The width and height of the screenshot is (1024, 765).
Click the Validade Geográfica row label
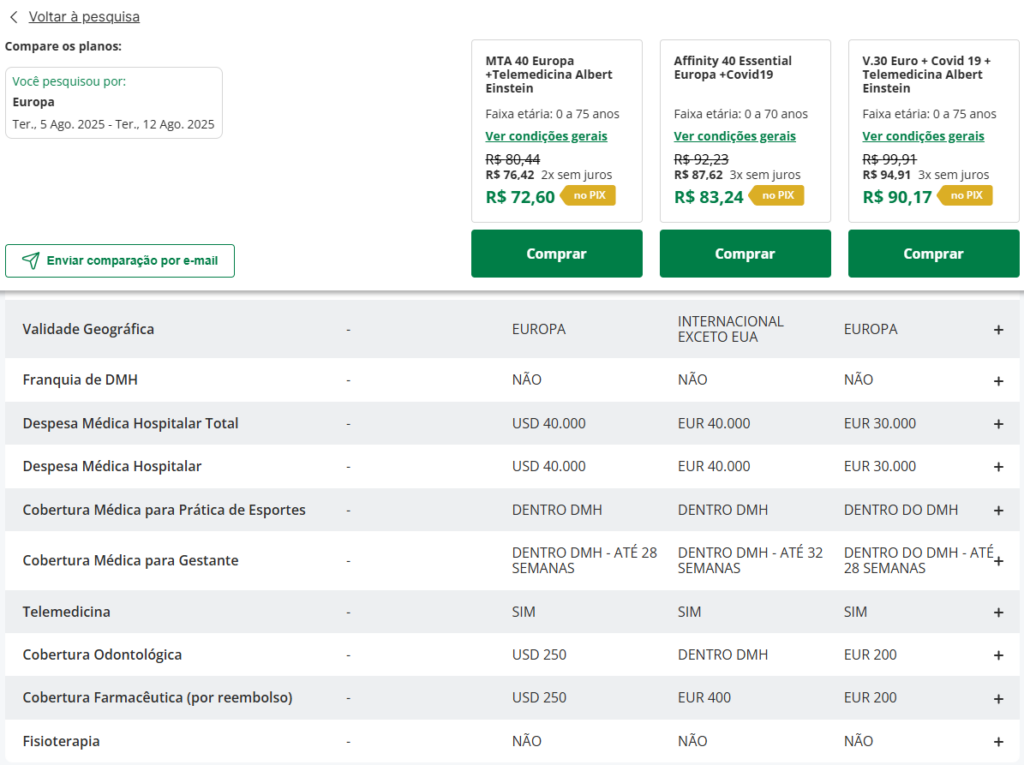click(88, 329)
